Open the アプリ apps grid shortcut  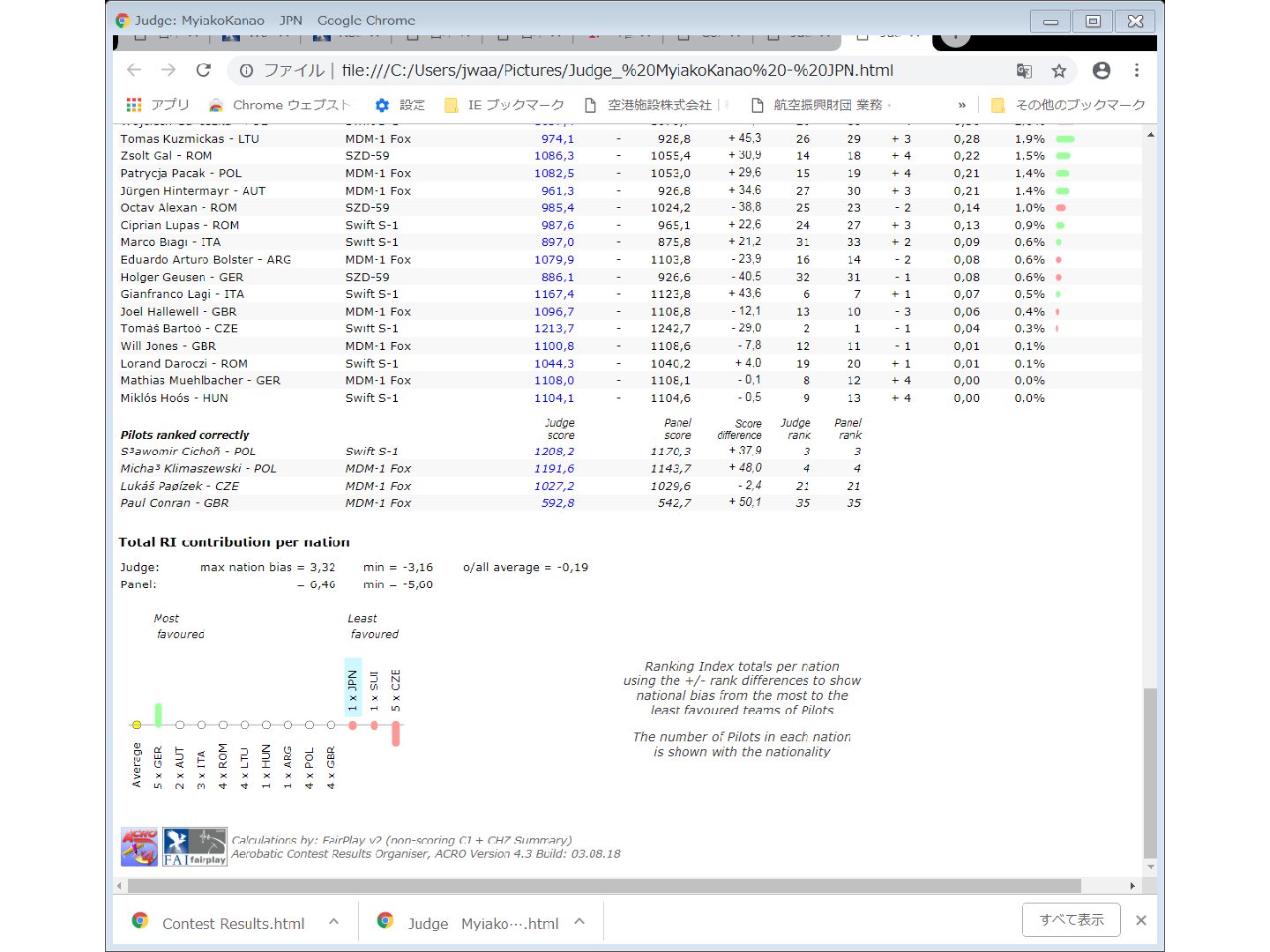(158, 105)
